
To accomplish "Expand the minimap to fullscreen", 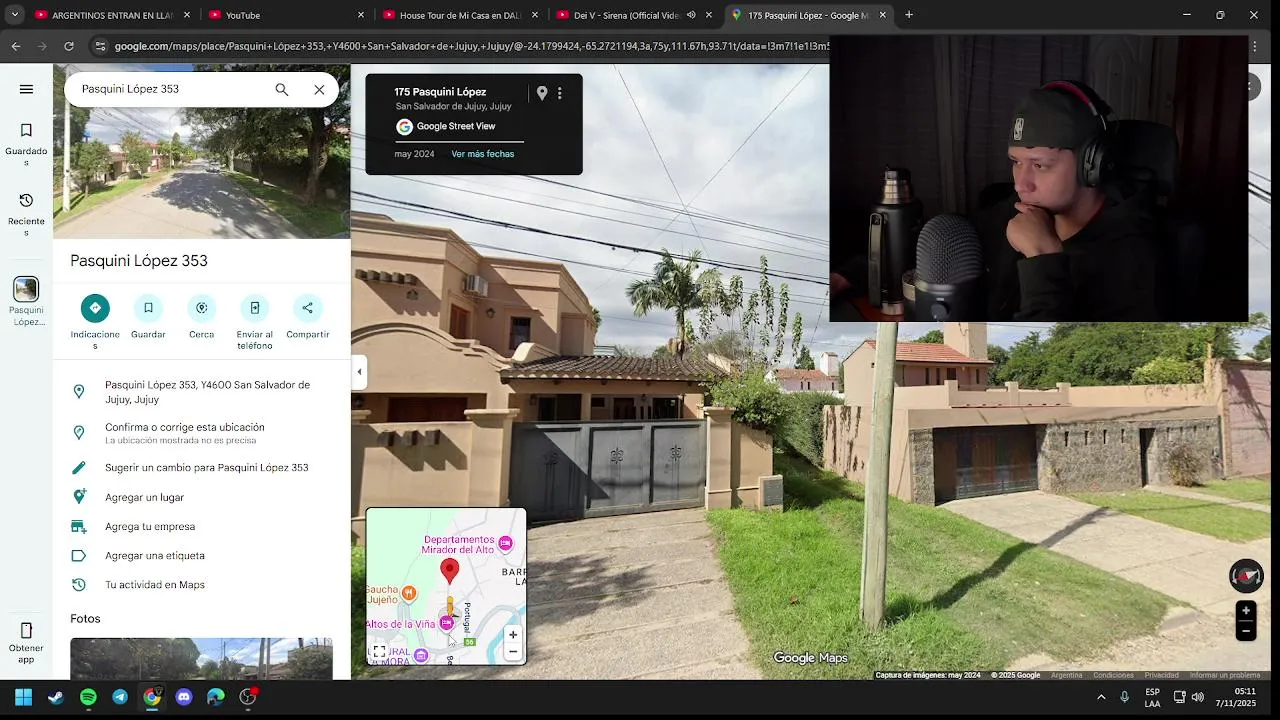I will coord(379,652).
